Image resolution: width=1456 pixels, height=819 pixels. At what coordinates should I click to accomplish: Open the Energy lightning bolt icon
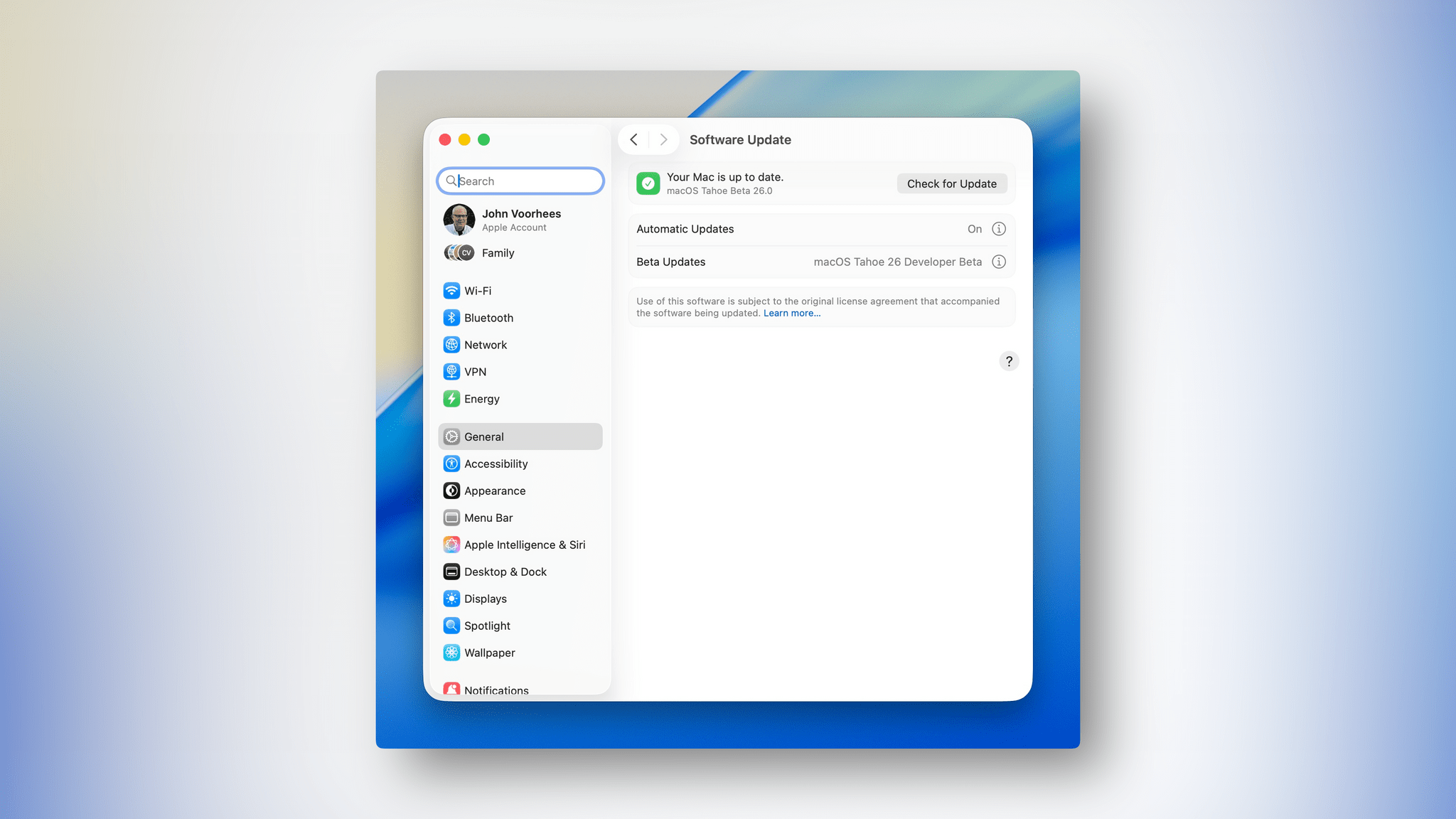451,399
